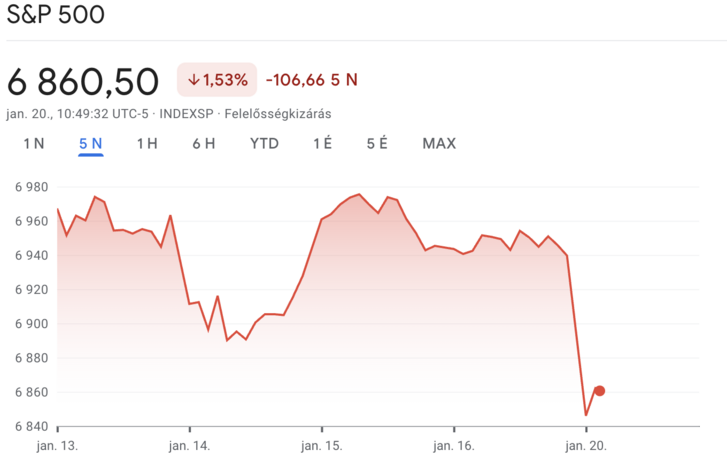The image size is (727, 466).
Task: Click the jan. 15. date label
Action: 322,444
